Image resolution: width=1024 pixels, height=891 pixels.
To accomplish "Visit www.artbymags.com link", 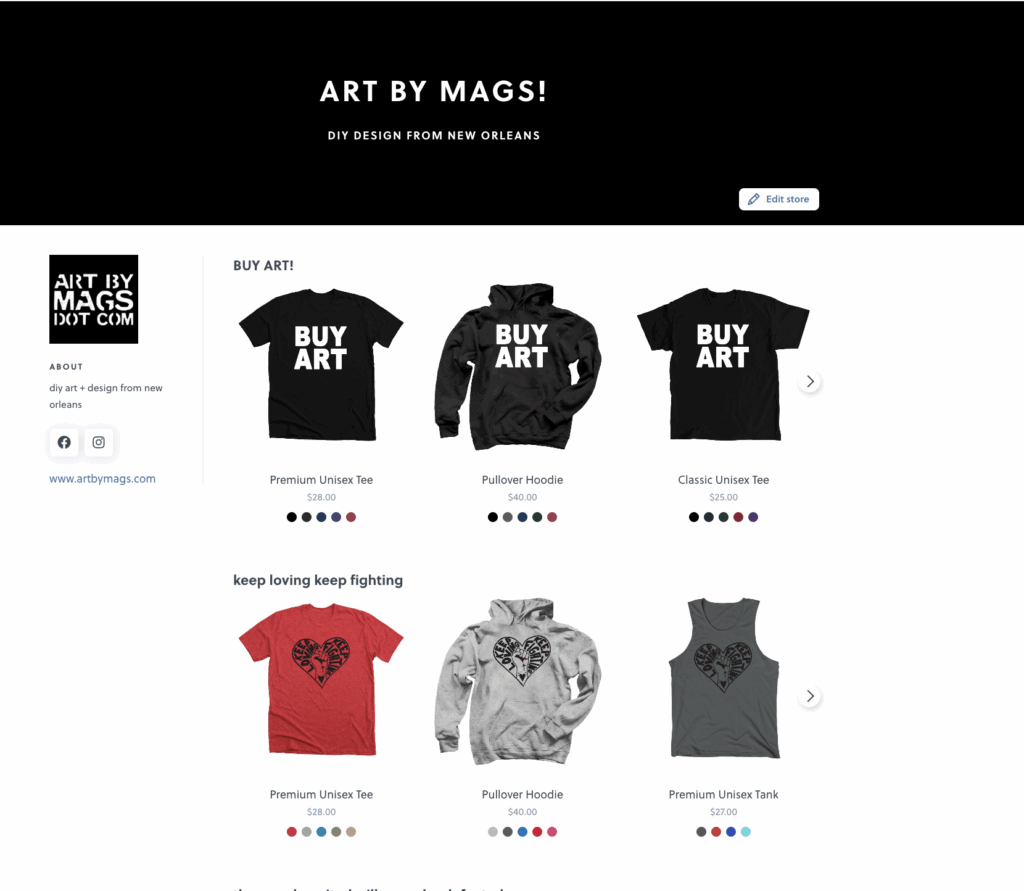I will pyautogui.click(x=103, y=479).
